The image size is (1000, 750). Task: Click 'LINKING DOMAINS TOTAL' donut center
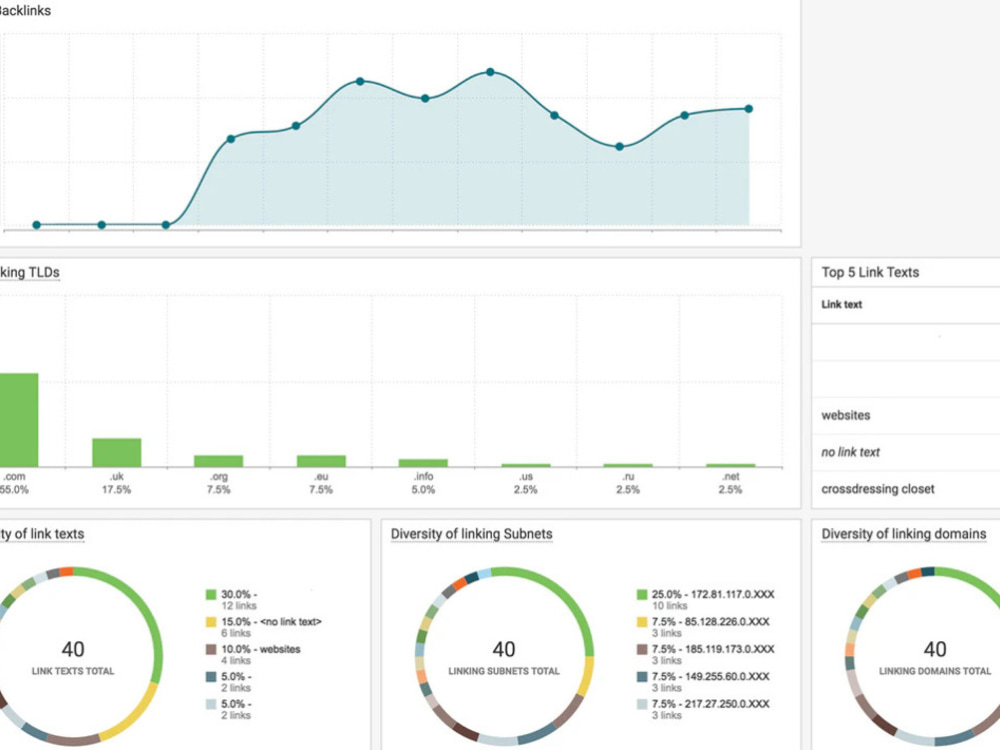[x=935, y=671]
